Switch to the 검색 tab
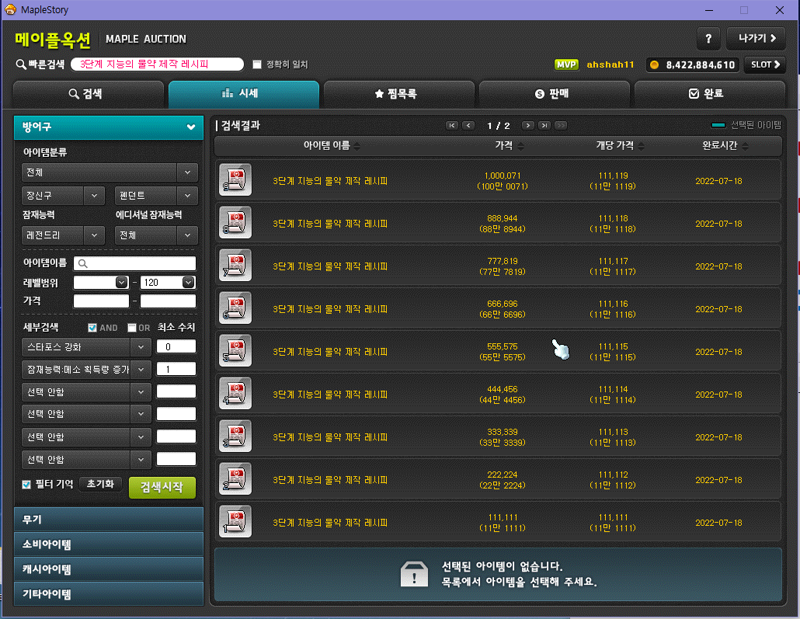The height and width of the screenshot is (619, 800). (88, 94)
